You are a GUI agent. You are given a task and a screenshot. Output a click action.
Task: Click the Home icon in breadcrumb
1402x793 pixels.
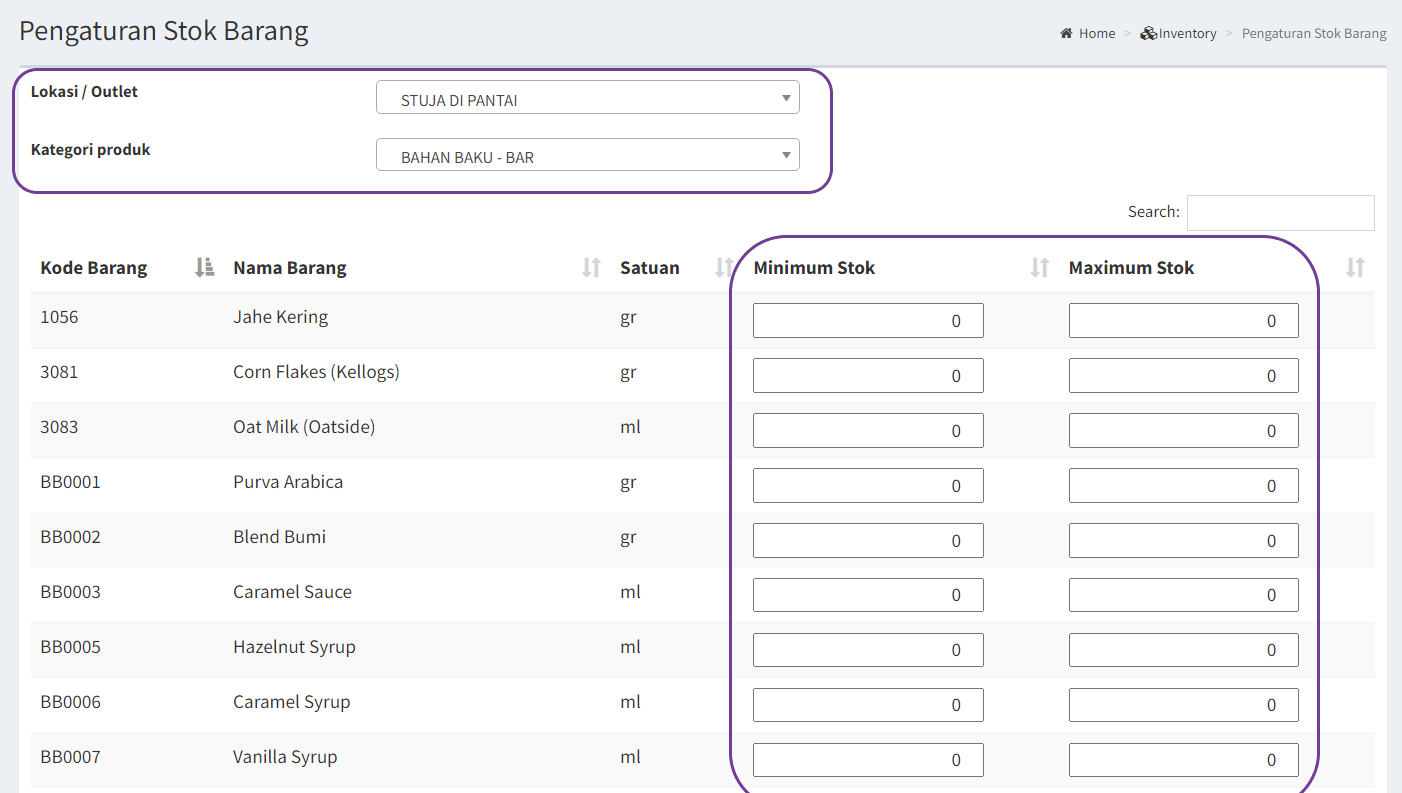[x=1066, y=33]
